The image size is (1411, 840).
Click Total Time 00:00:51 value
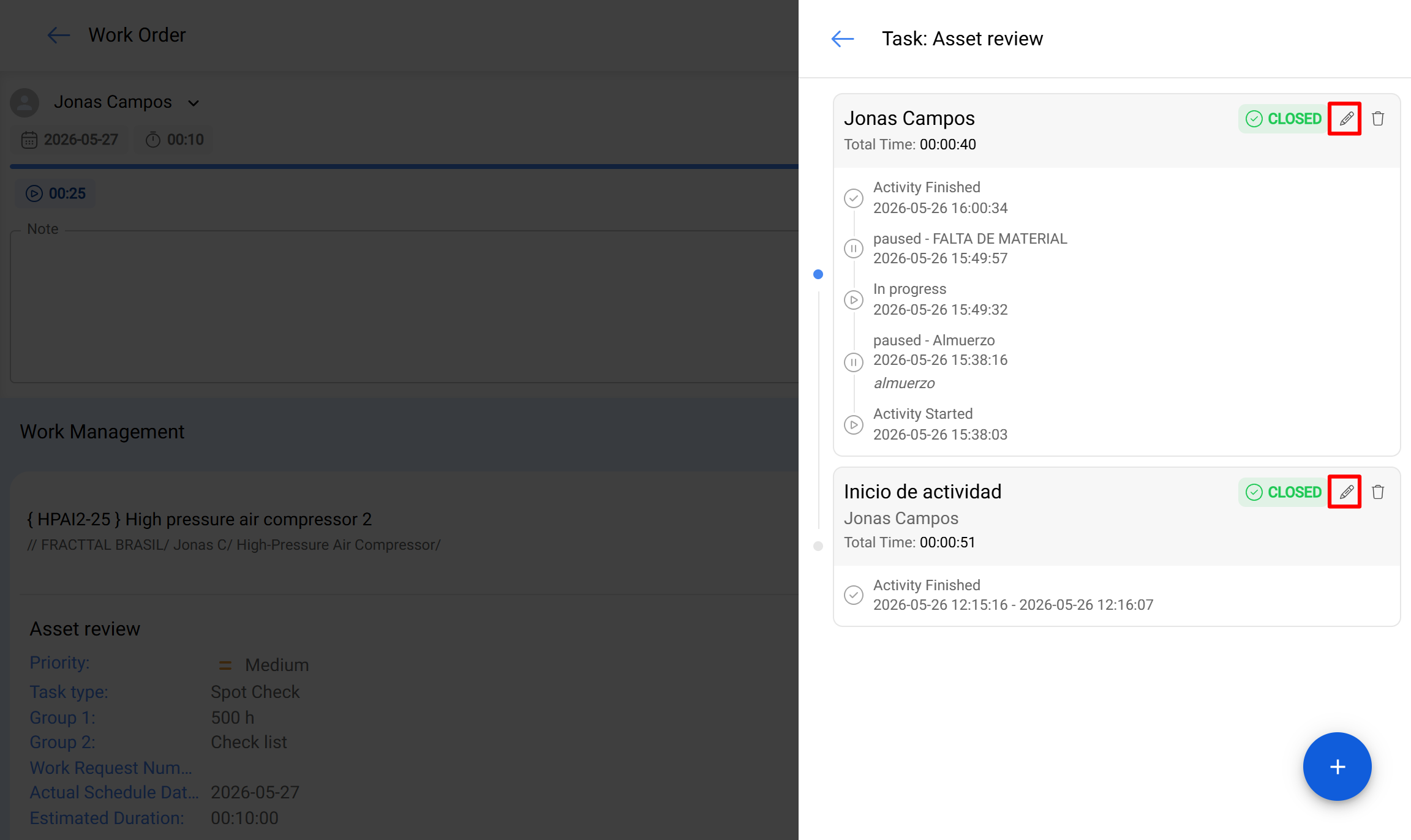tap(947, 542)
